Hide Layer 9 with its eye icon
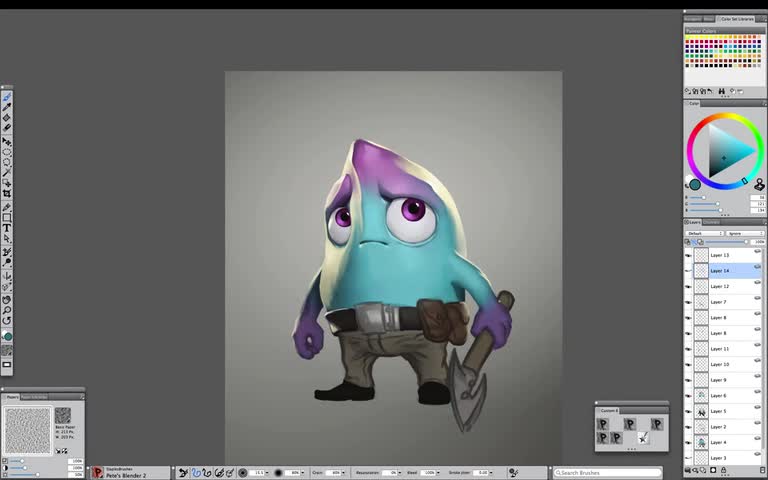The image size is (768, 480). tap(688, 380)
